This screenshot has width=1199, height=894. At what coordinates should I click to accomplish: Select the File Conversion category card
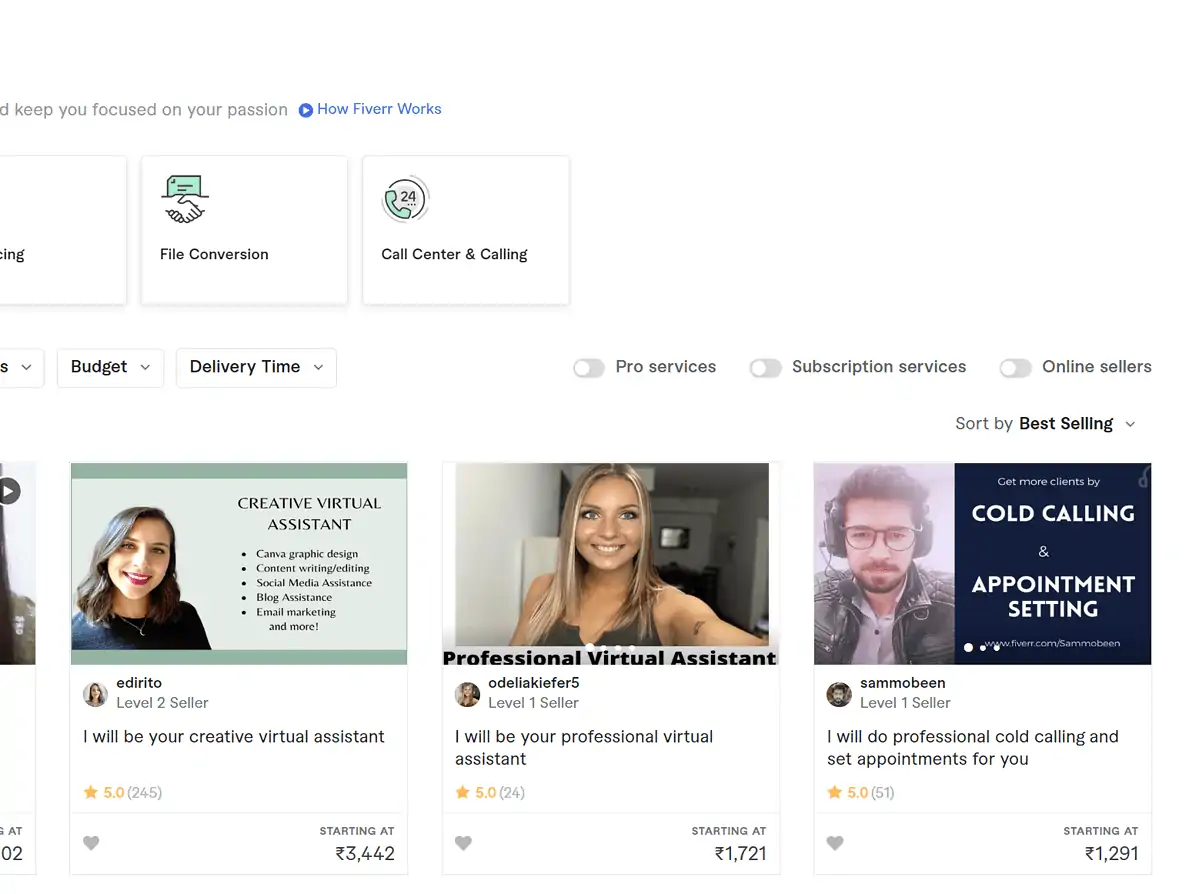pyautogui.click(x=244, y=230)
